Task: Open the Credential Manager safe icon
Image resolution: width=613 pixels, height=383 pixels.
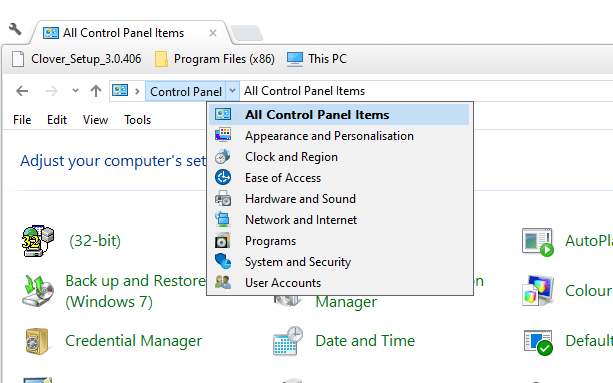Action: 37,341
